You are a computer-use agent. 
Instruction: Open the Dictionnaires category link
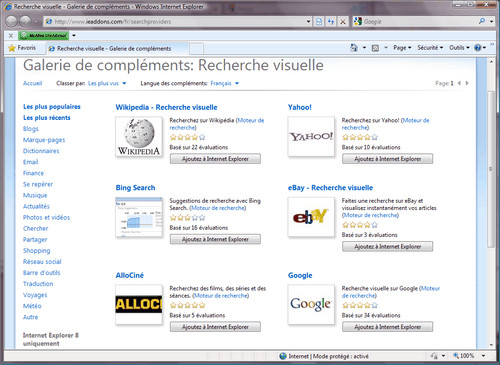point(41,151)
